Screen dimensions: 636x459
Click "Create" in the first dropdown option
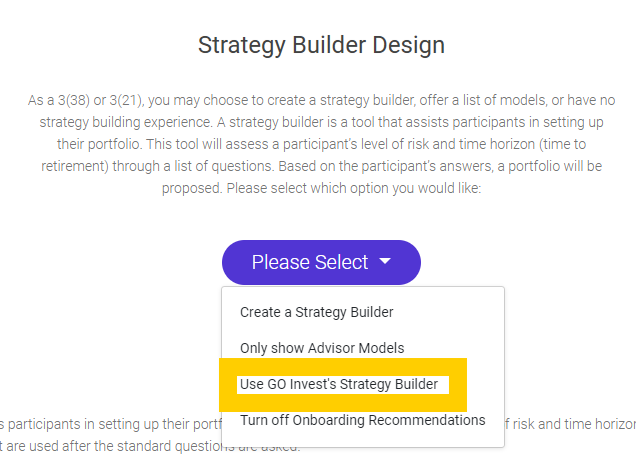tap(262, 312)
